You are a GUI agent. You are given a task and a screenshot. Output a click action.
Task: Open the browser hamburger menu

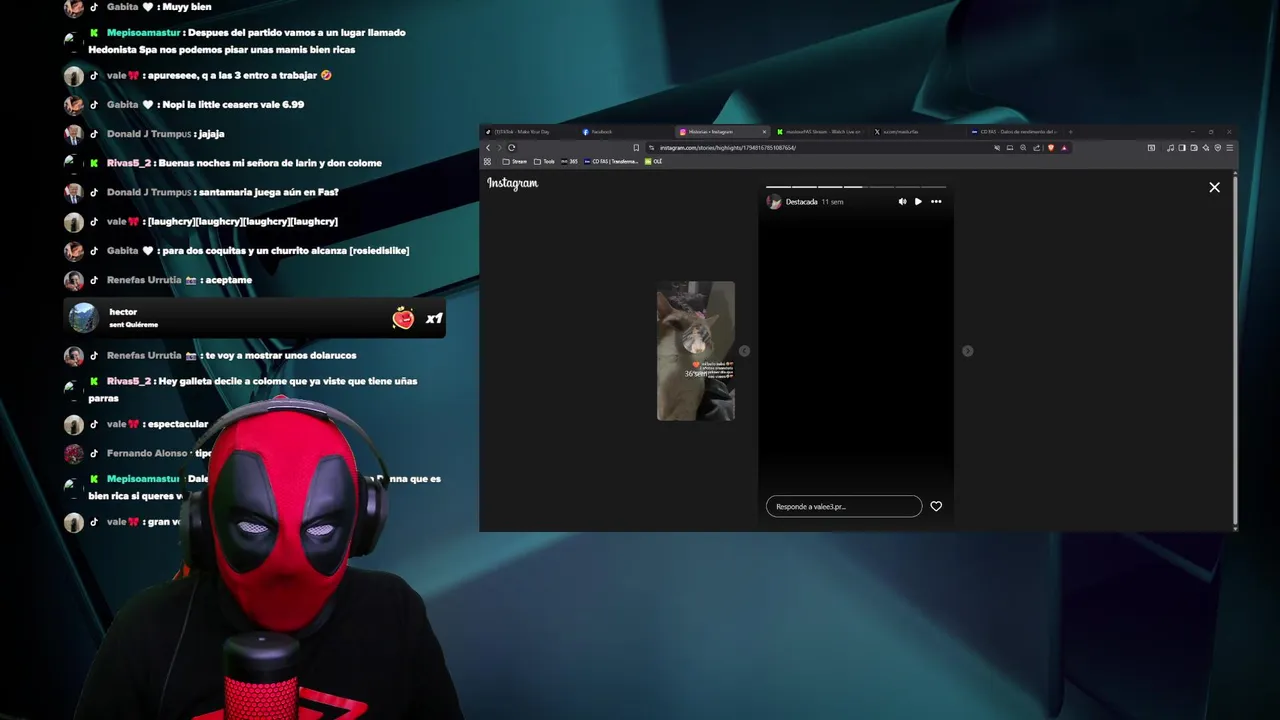pyautogui.click(x=1230, y=148)
